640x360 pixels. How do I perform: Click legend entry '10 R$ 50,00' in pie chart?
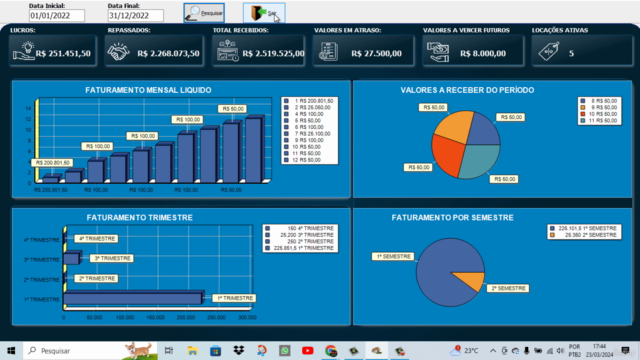[600, 114]
